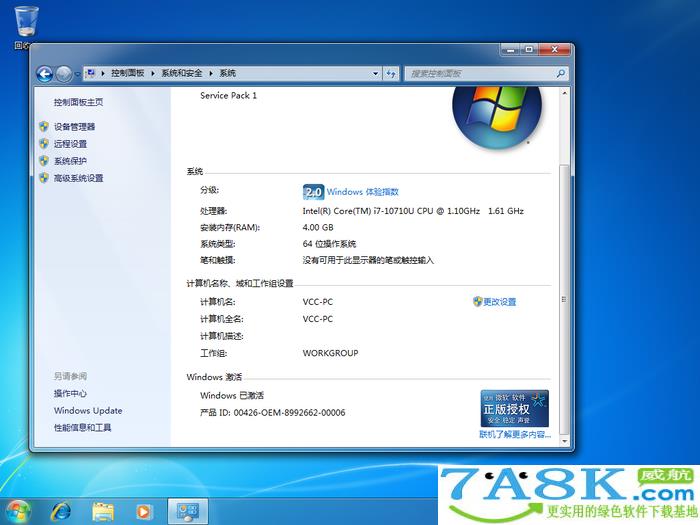700x525 pixels.
Task: Open Recycle Bin on desktop
Action: pos(25,27)
